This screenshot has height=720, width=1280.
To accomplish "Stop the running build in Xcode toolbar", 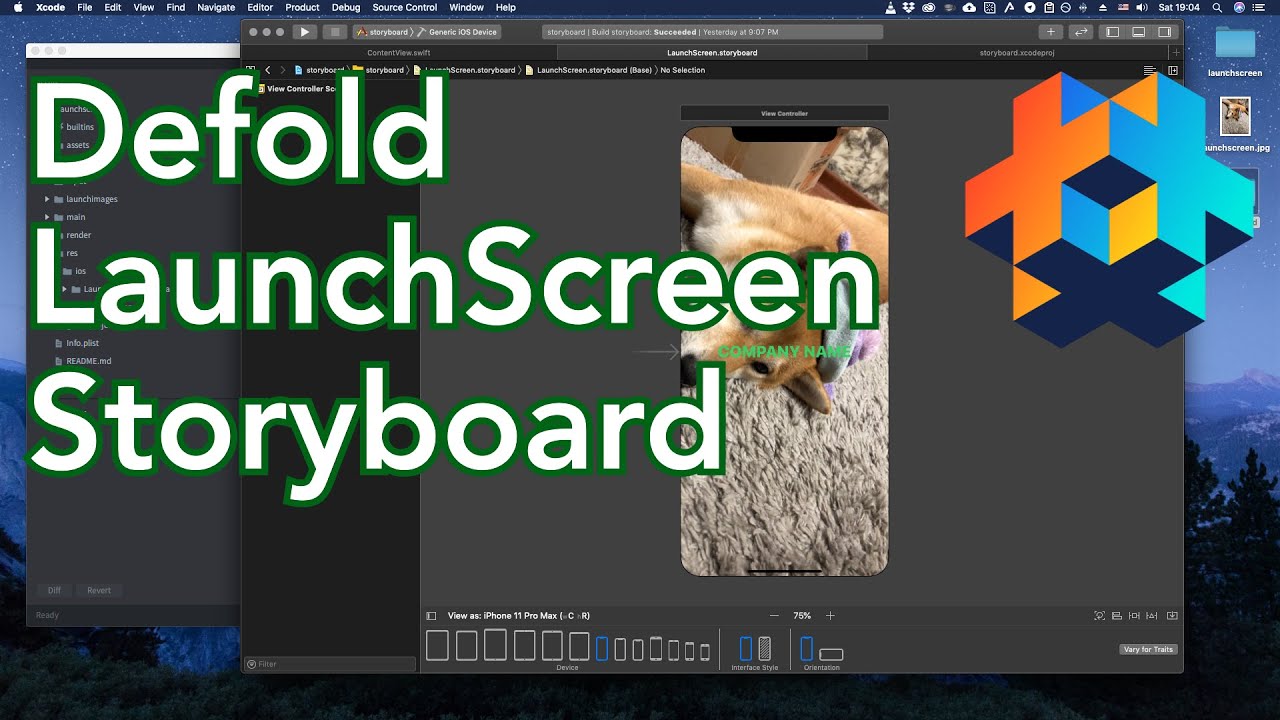I will [x=335, y=32].
